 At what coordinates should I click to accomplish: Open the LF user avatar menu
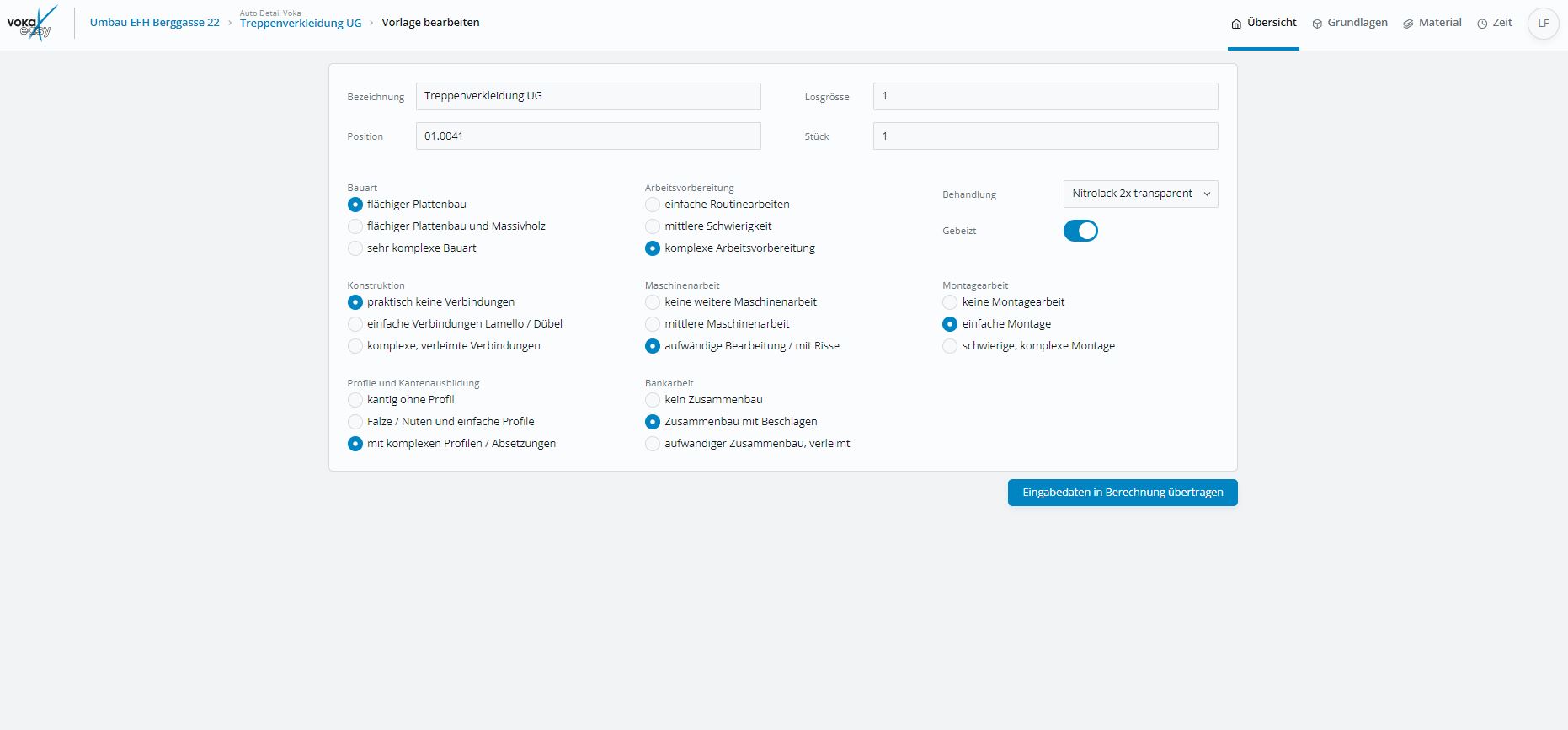(x=1543, y=24)
